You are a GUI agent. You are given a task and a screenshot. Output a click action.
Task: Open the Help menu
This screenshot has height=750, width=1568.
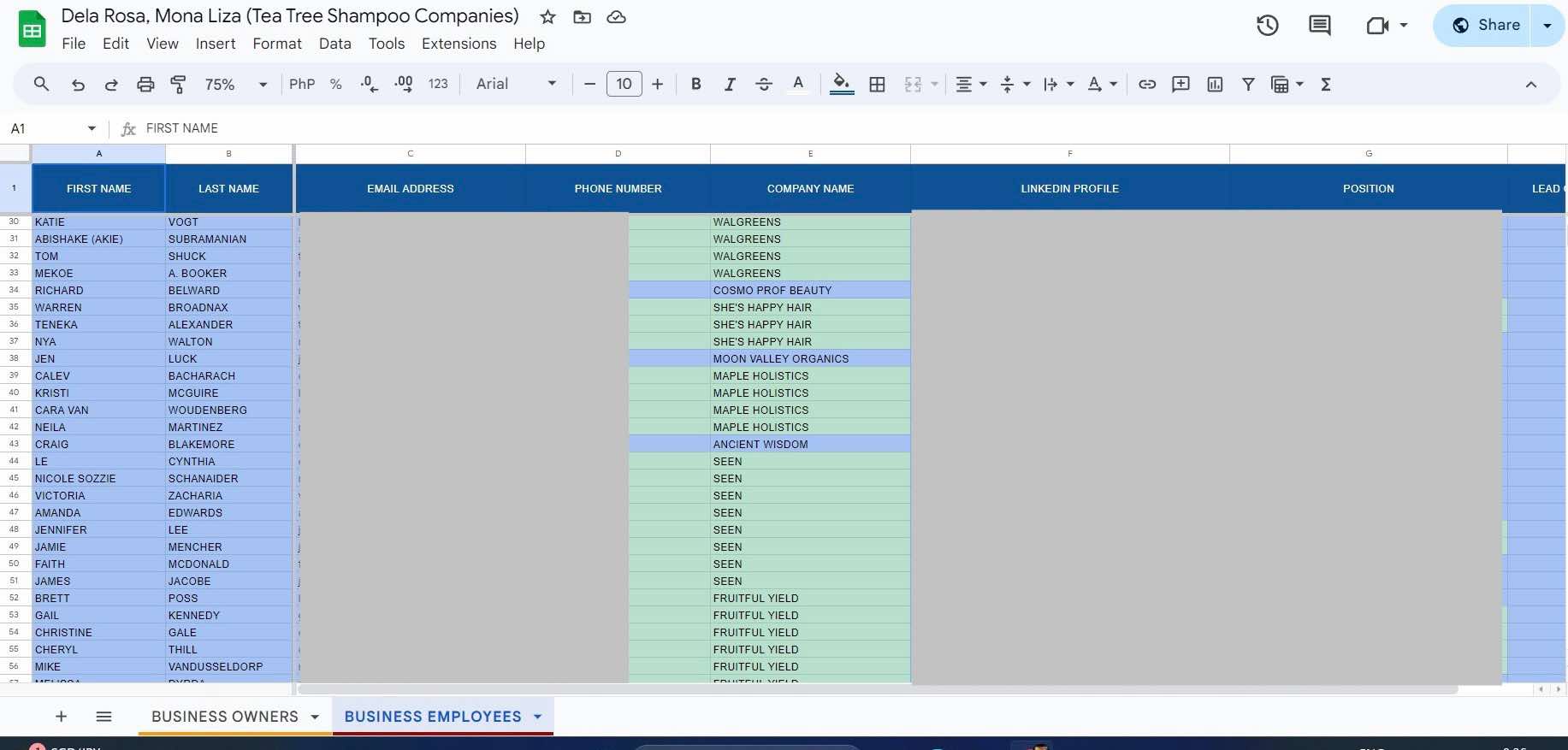click(x=530, y=44)
